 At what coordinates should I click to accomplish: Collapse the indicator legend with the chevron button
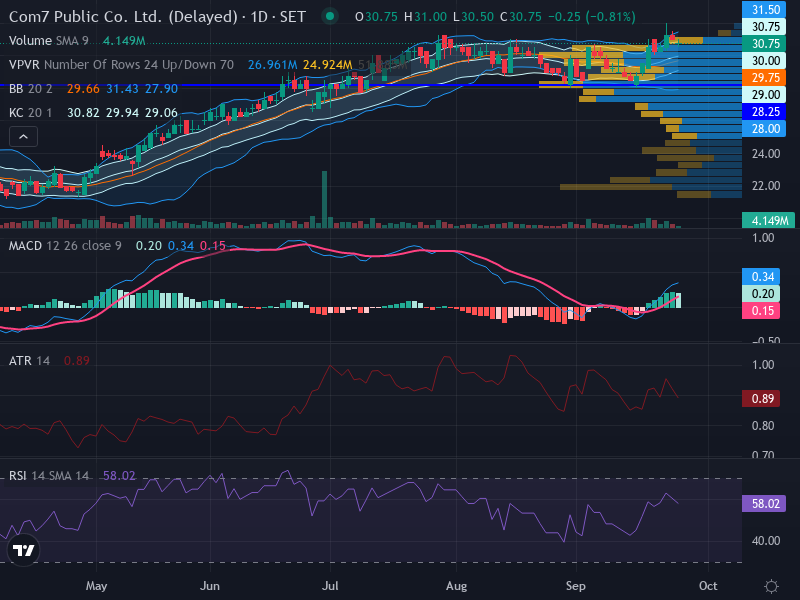pyautogui.click(x=23, y=137)
